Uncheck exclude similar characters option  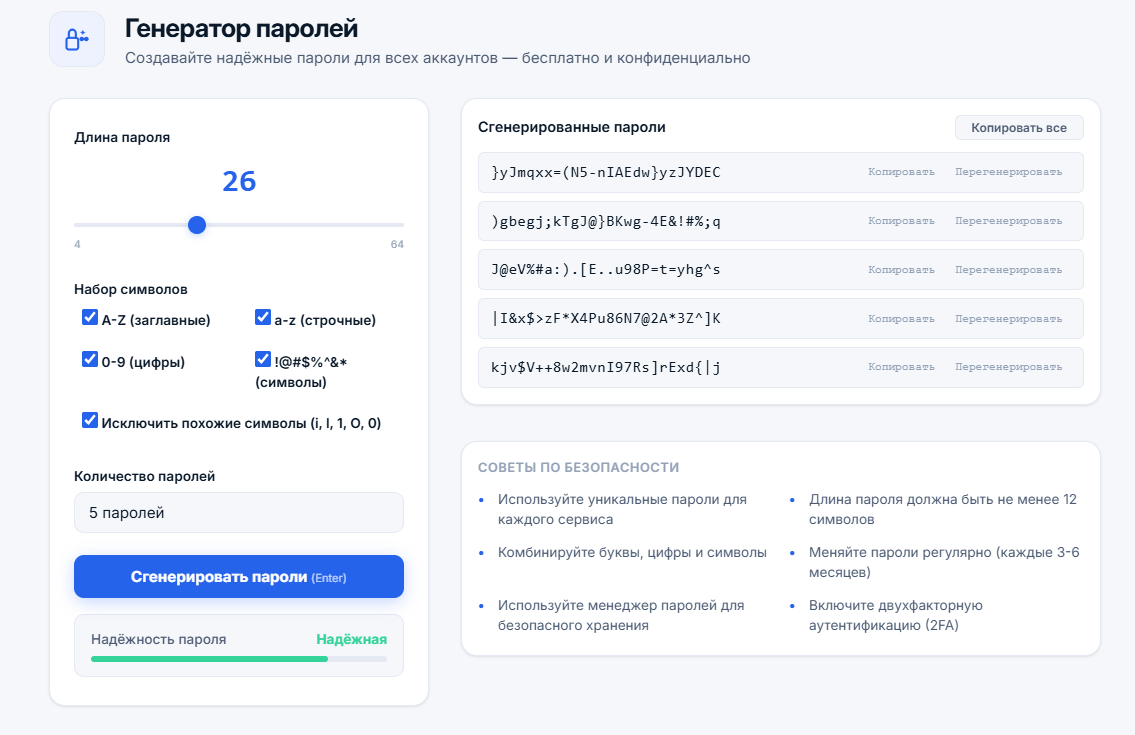[90, 421]
